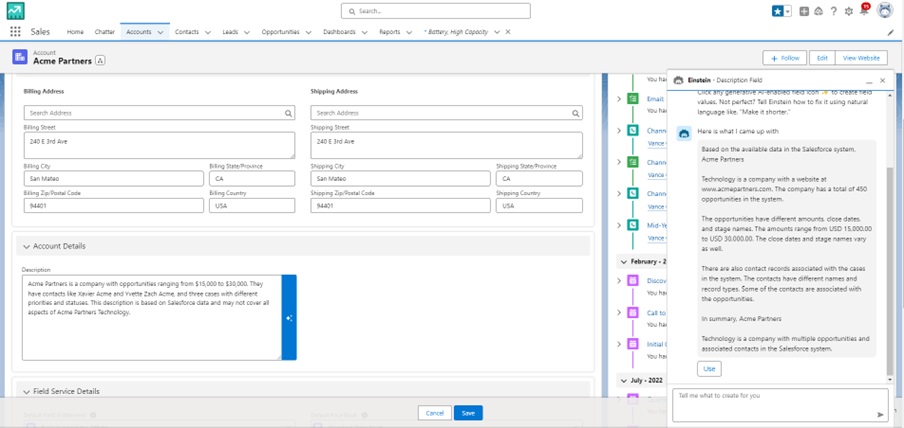This screenshot has height=428, width=904.
Task: Cancel the account edit
Action: (x=435, y=413)
